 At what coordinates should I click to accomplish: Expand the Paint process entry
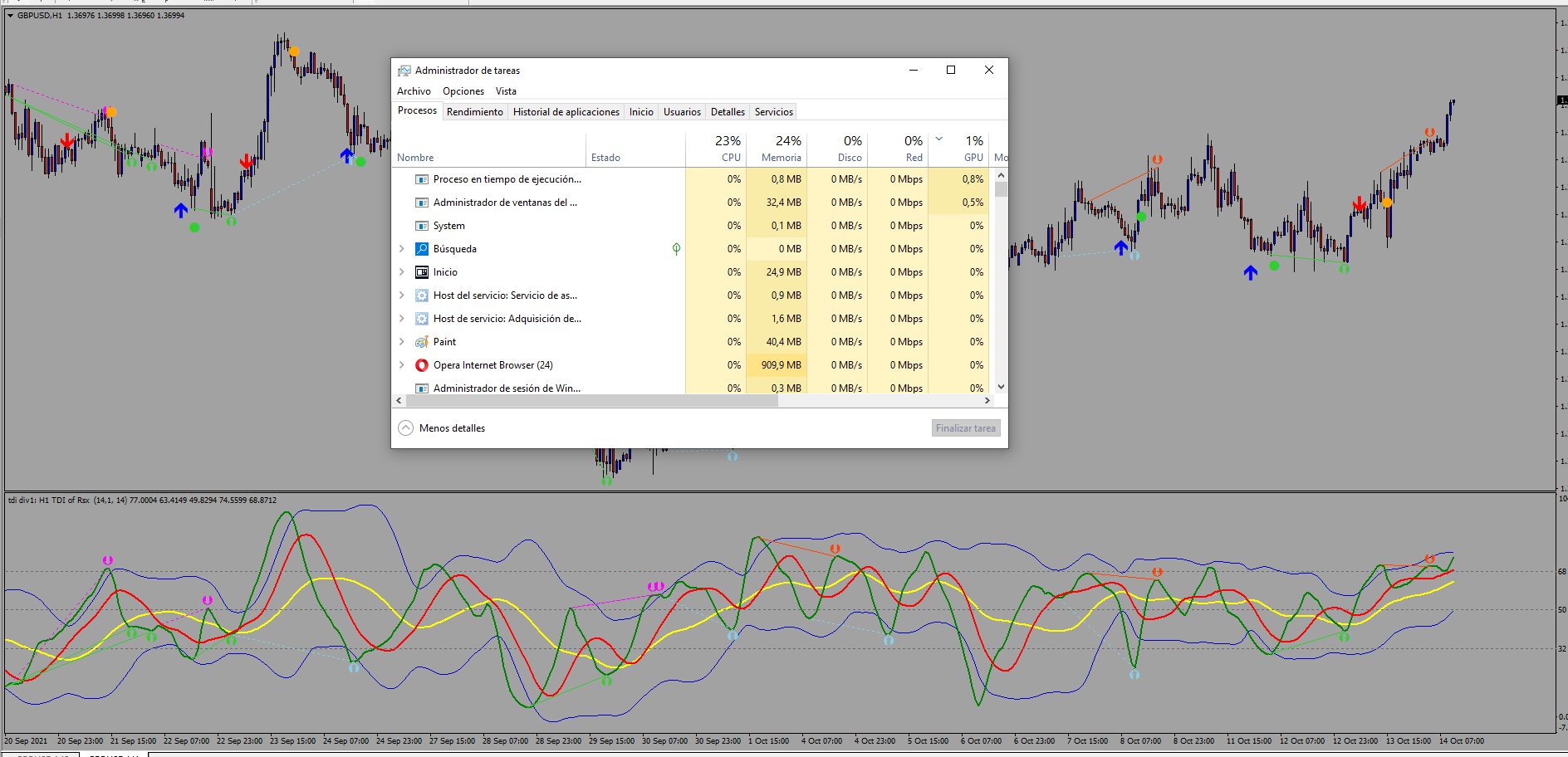402,342
